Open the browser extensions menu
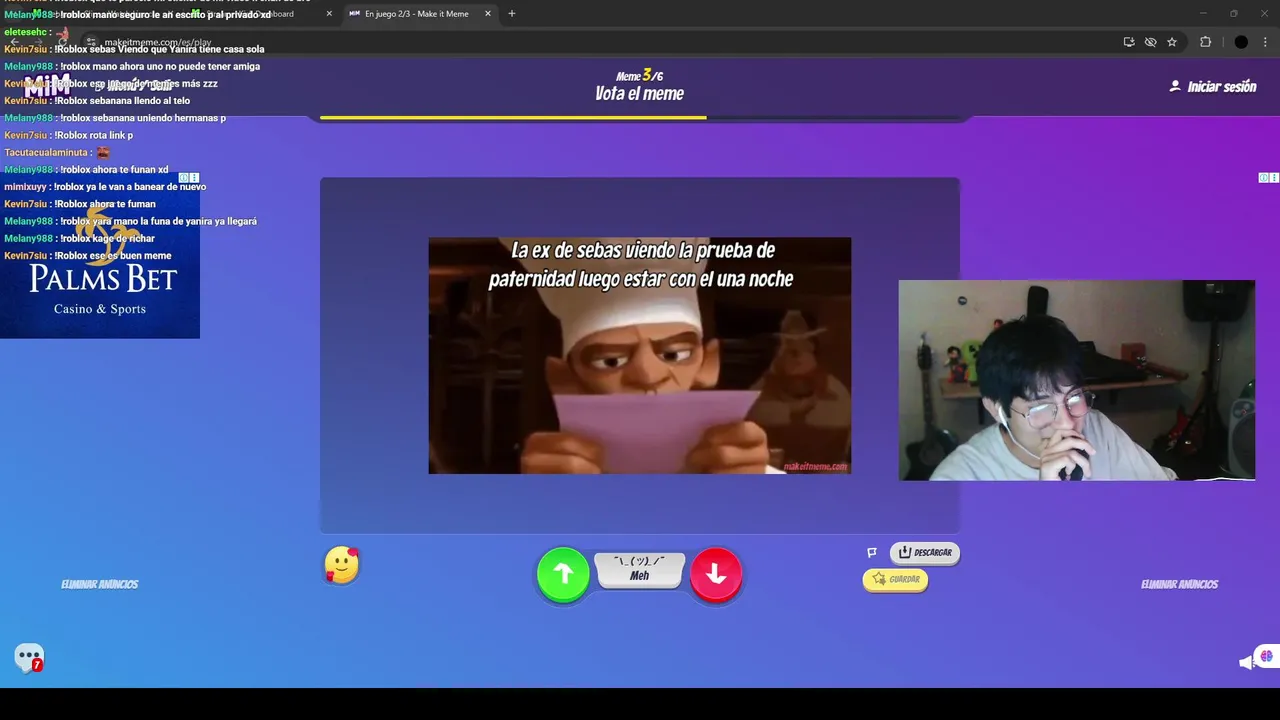The height and width of the screenshot is (720, 1280). (1205, 42)
